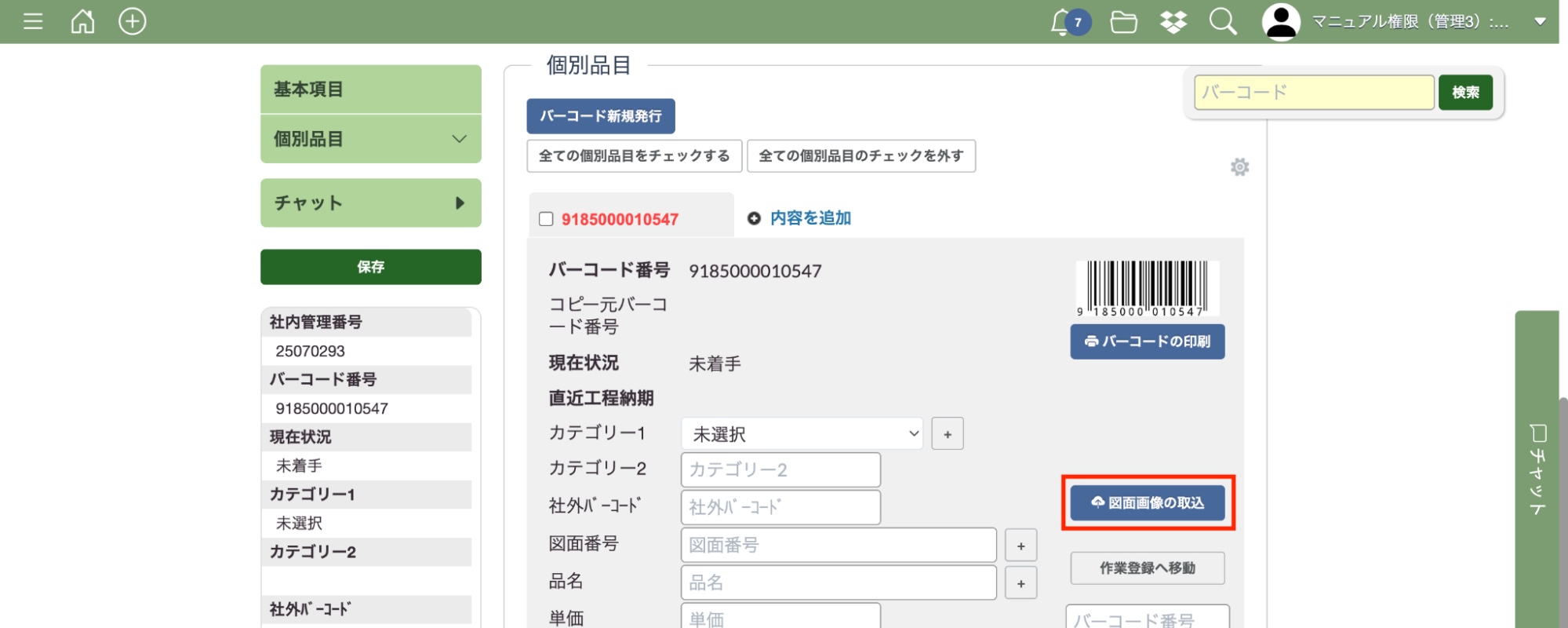Click the 図面番号 input field
The image size is (1568, 628).
click(x=838, y=546)
